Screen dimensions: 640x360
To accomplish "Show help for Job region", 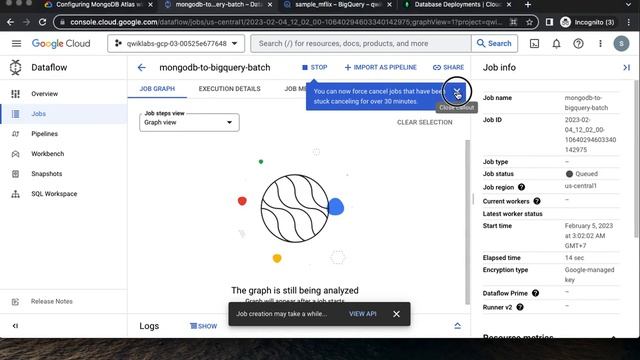I will (521, 187).
